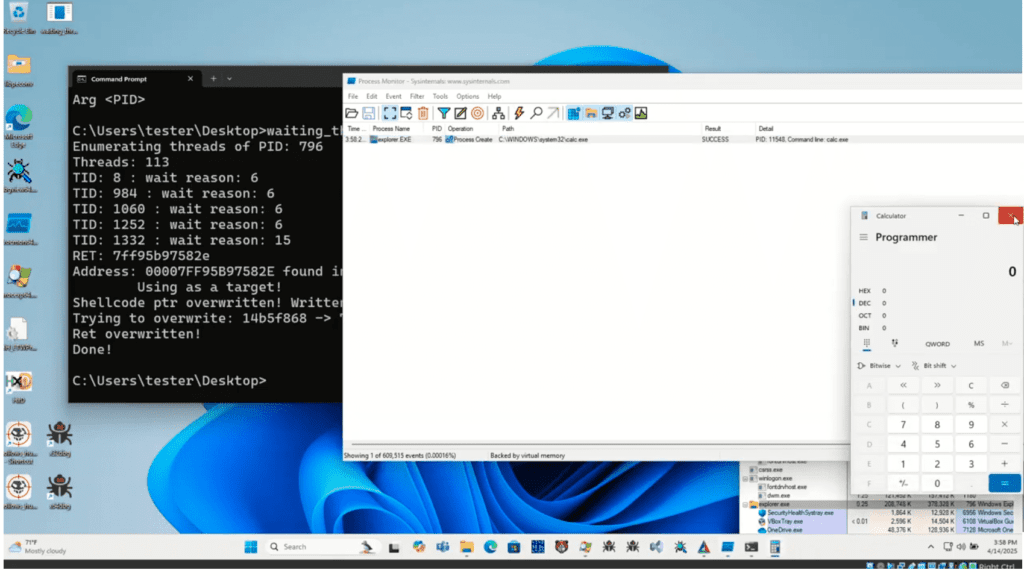This screenshot has height=576, width=1024.
Task: Open the Options menu in Process Monitor
Action: [x=468, y=96]
